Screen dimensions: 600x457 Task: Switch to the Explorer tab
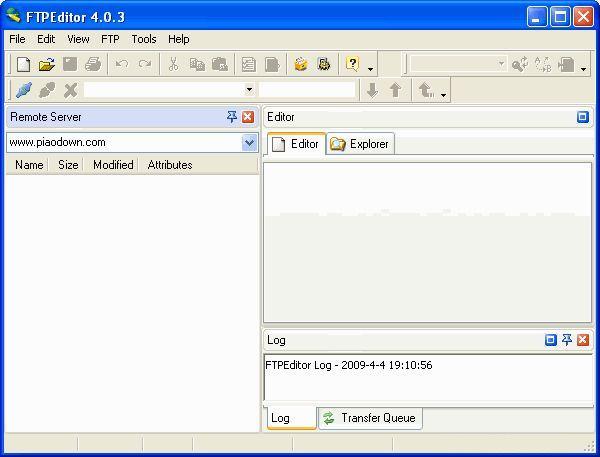point(361,144)
